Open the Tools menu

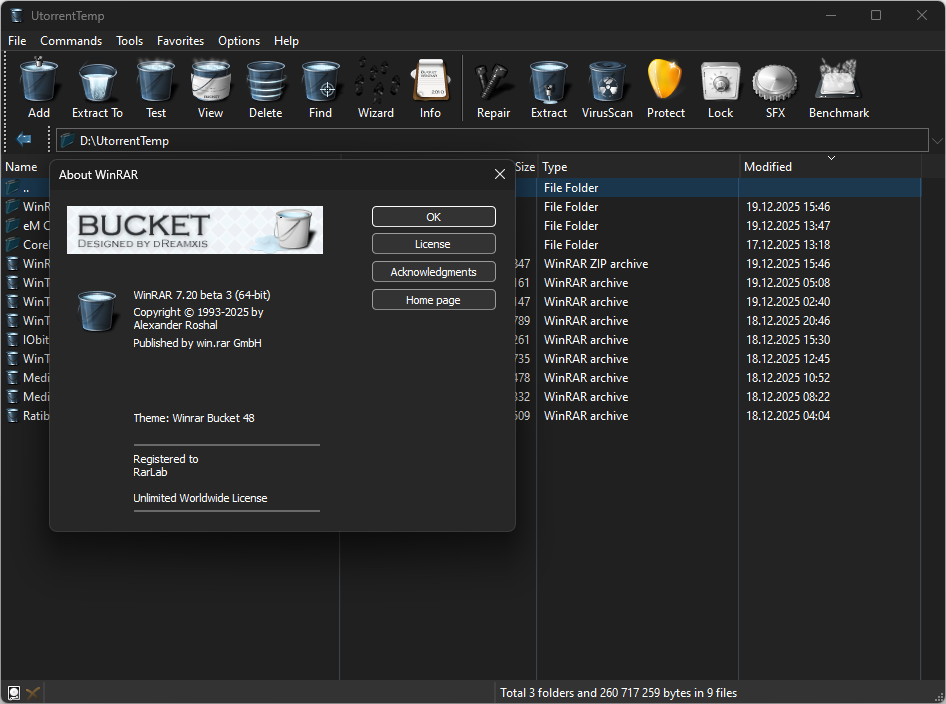(130, 41)
